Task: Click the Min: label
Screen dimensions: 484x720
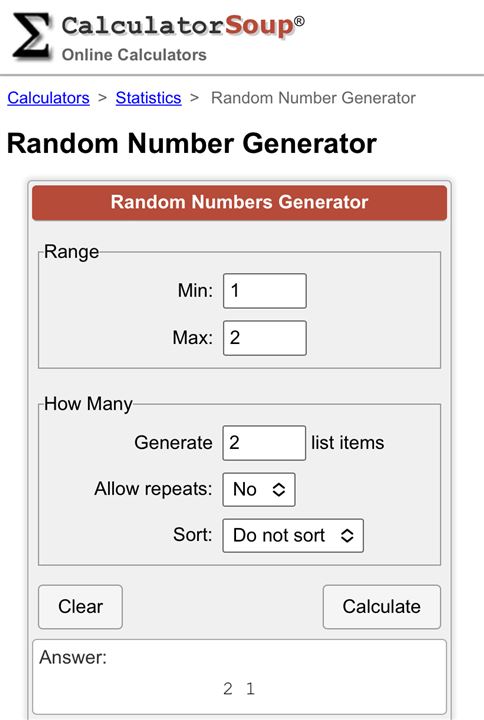Action: 195,291
